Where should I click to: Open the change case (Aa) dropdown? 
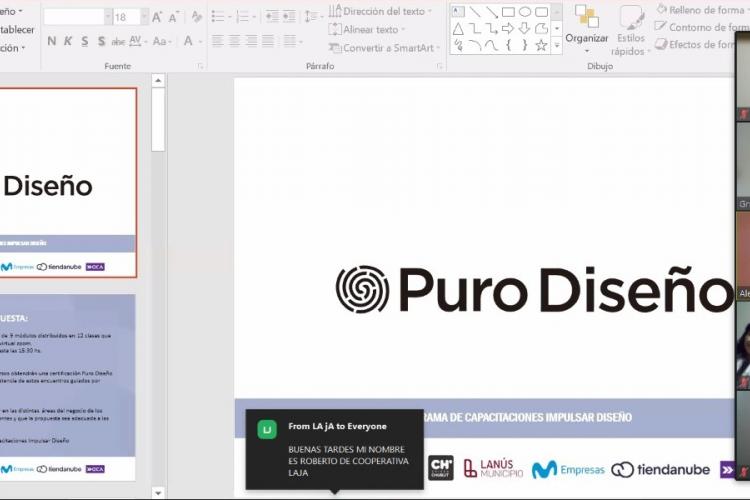tap(170, 42)
